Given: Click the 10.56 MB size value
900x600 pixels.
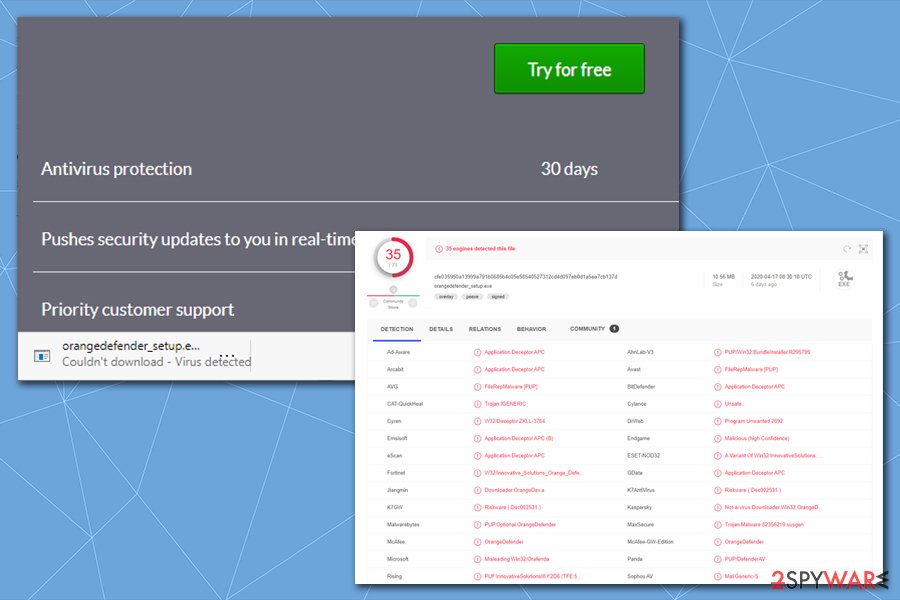Looking at the screenshot, I should (x=723, y=277).
